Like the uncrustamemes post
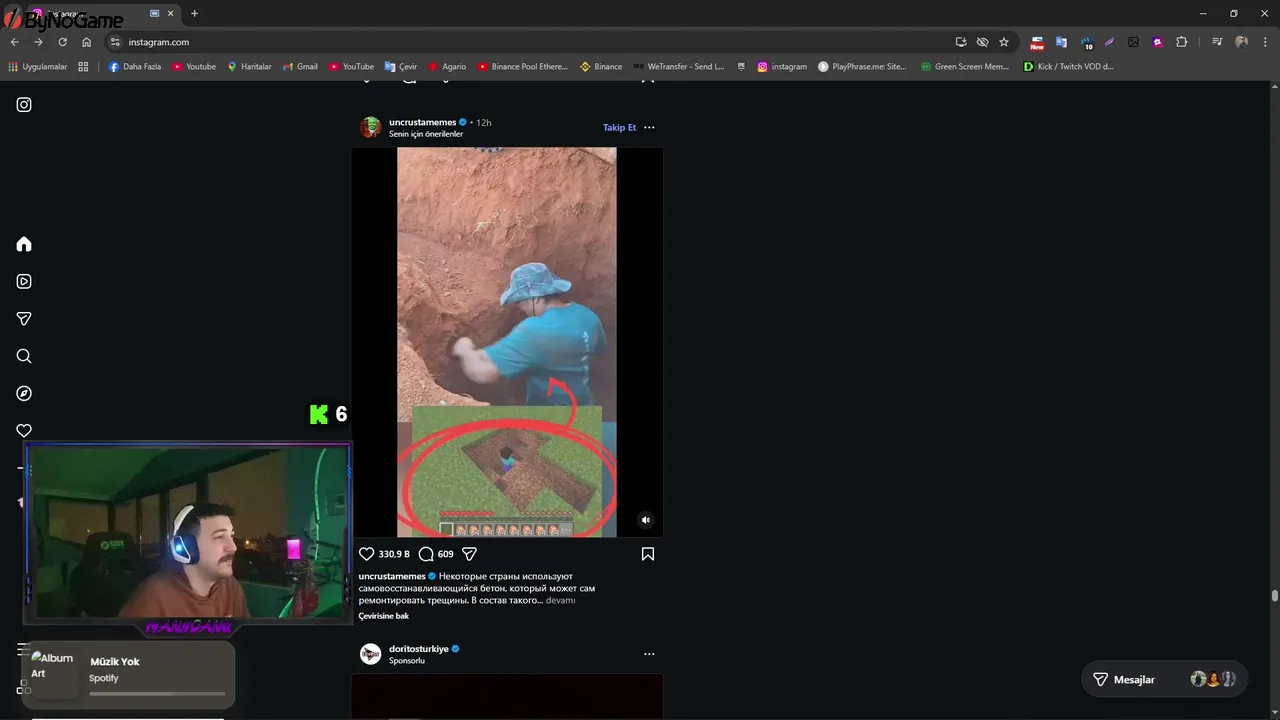Screen dimensions: 1280x720 (x=366, y=554)
